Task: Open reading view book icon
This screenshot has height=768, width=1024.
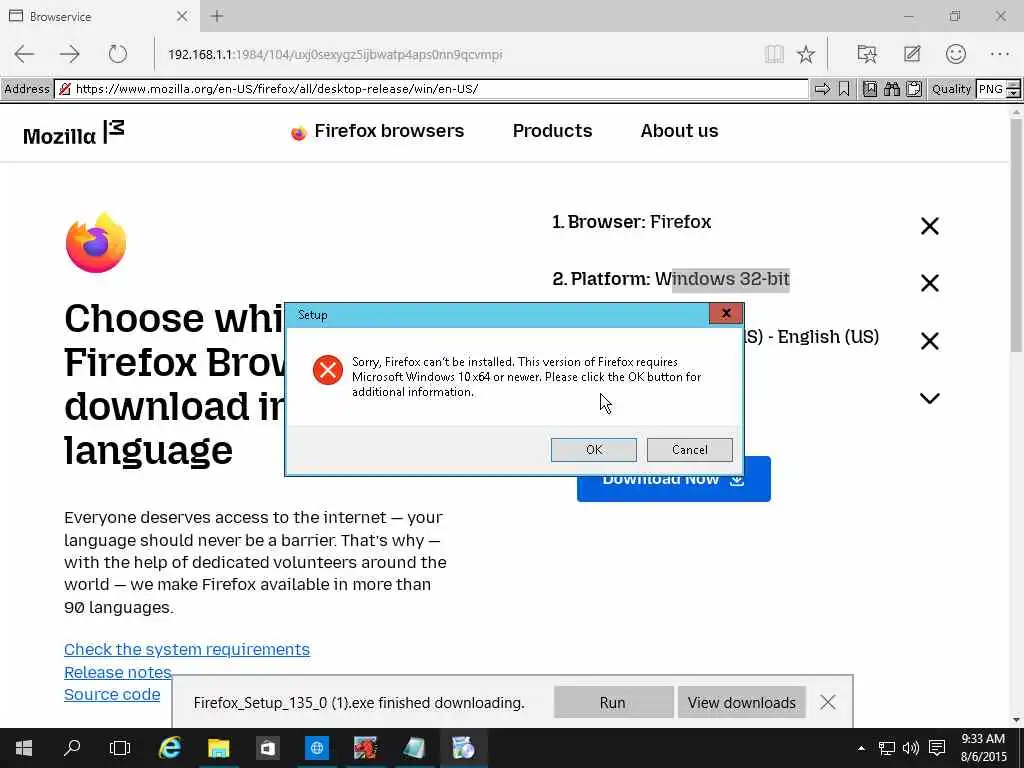Action: pyautogui.click(x=774, y=54)
